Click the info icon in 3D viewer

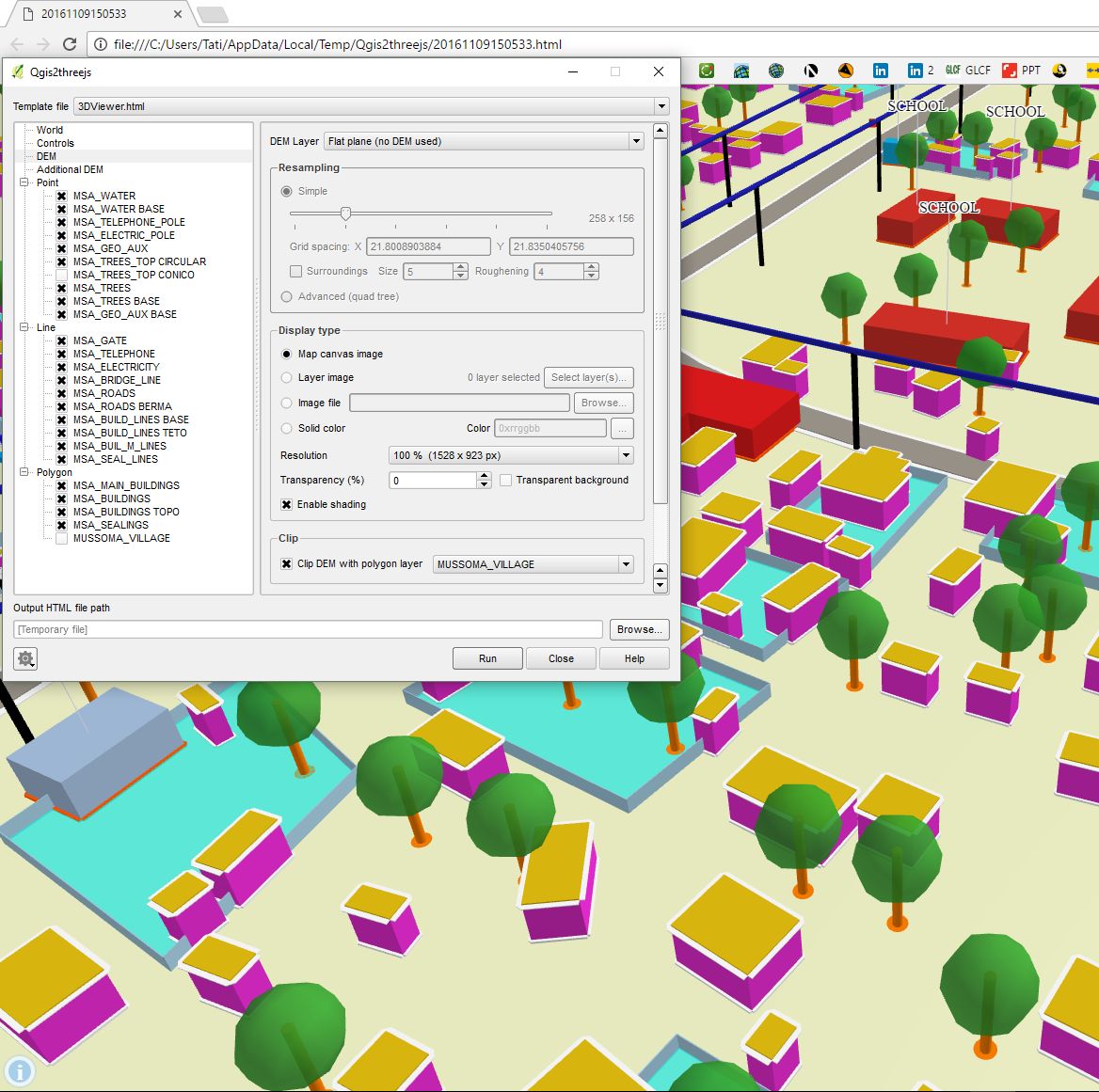tap(20, 1071)
